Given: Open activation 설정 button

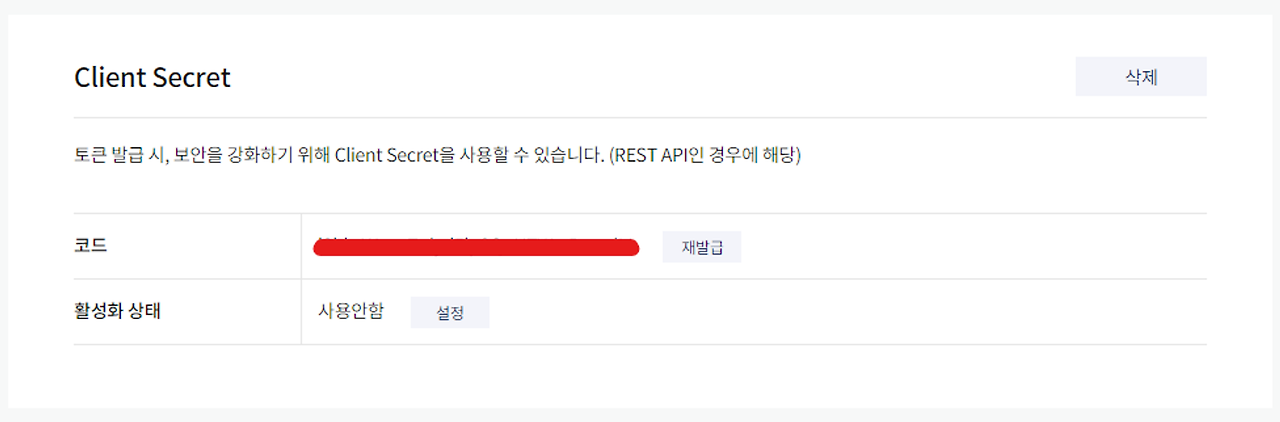Looking at the screenshot, I should coord(450,313).
